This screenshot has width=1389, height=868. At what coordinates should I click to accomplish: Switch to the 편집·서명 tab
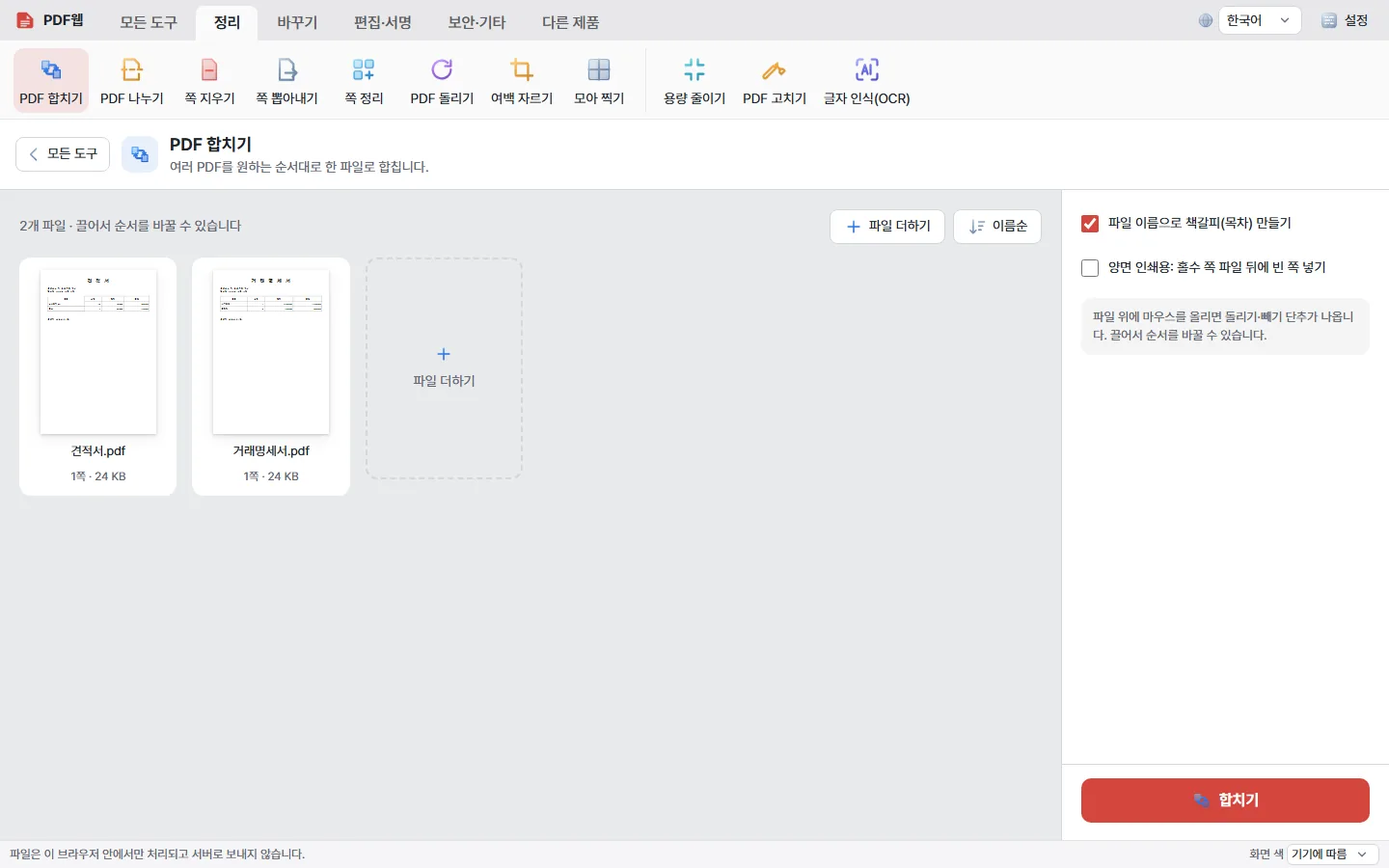(x=383, y=22)
